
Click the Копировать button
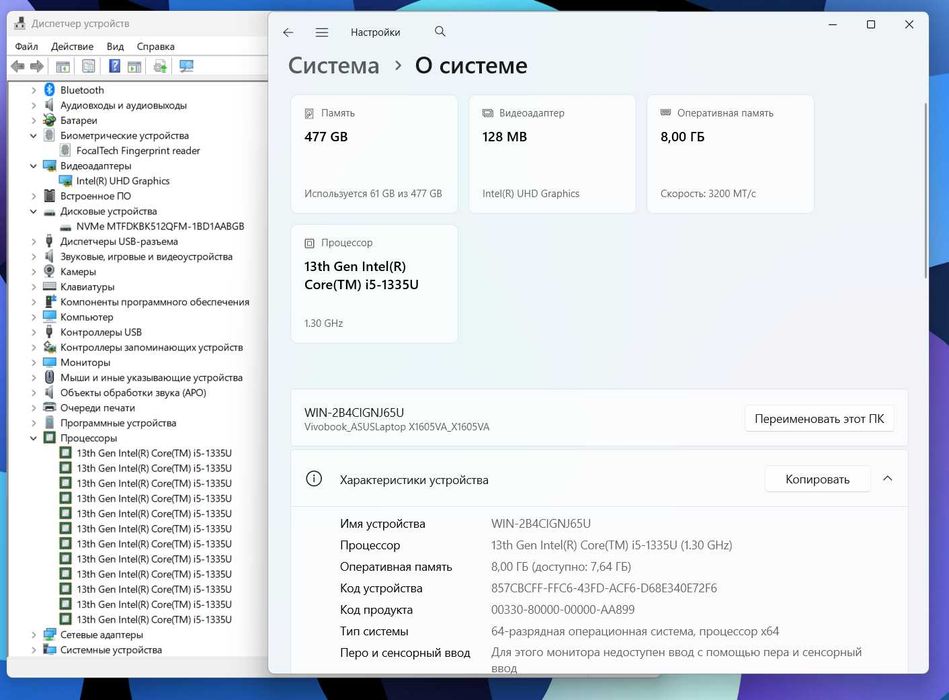[817, 479]
